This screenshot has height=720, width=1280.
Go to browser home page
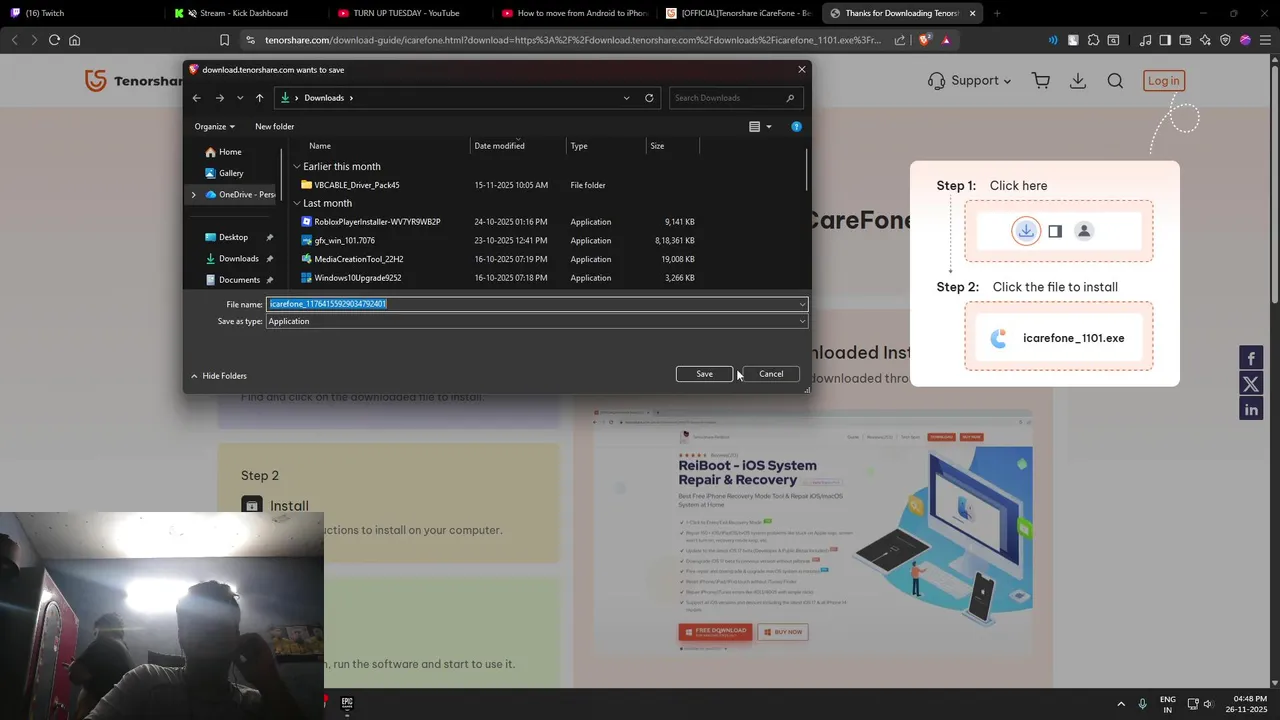[x=75, y=40]
